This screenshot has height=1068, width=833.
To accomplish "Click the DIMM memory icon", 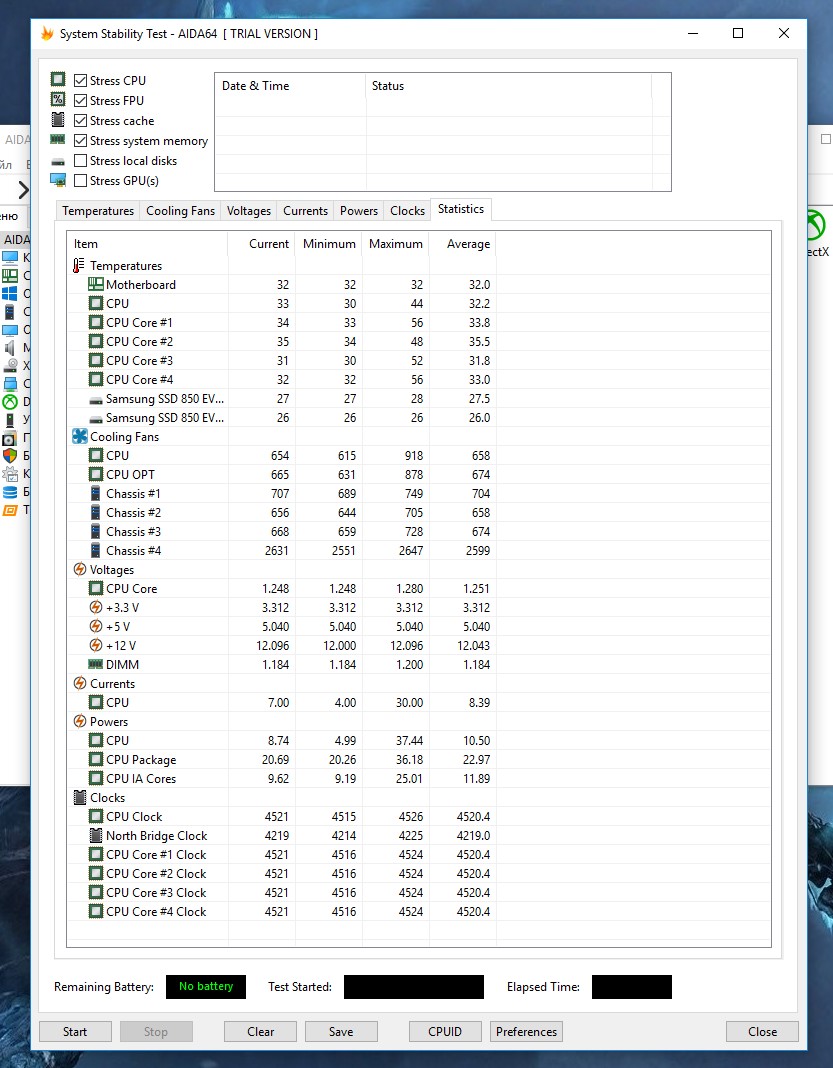I will [95, 664].
